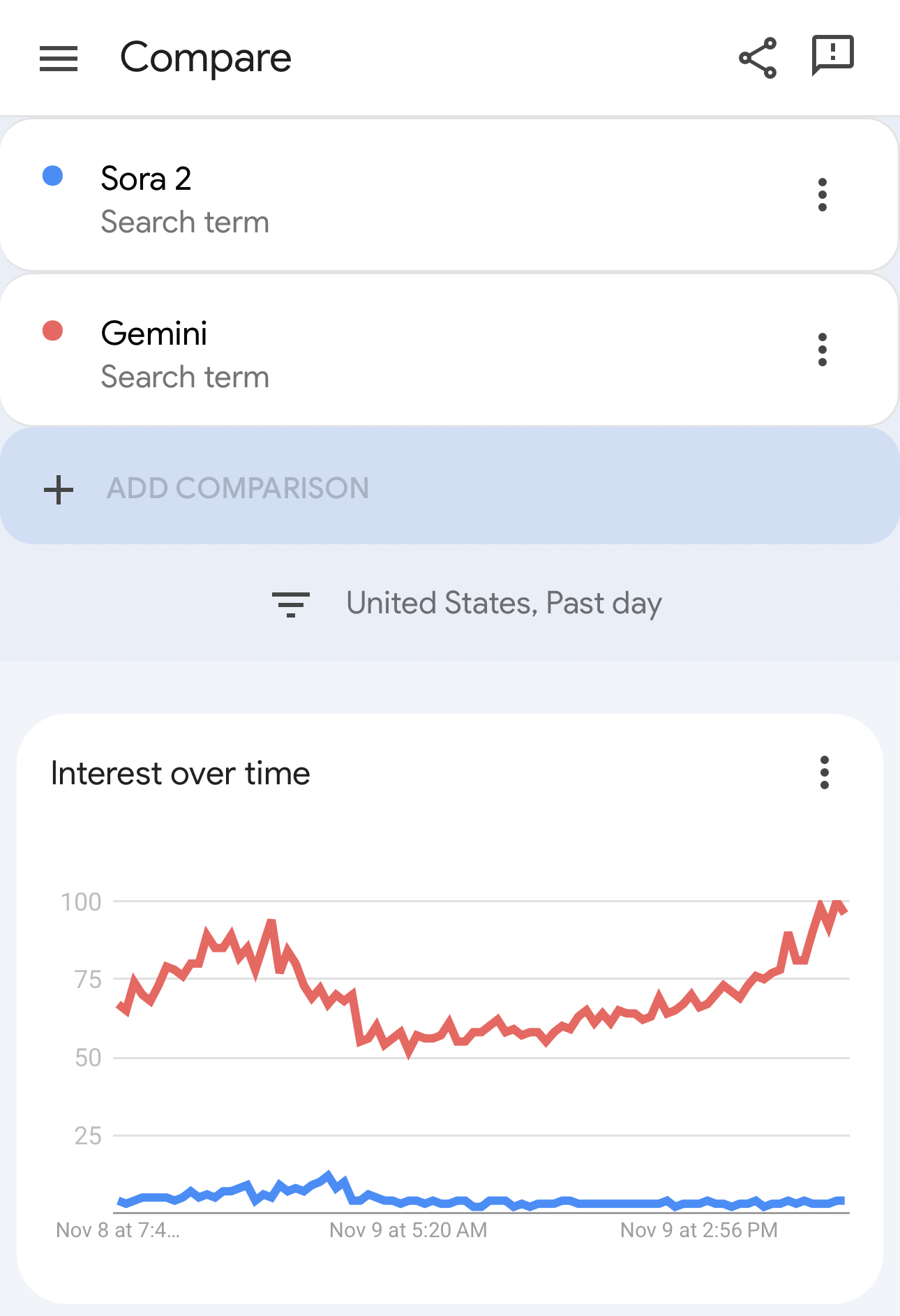Open options menu for Sora 2 term

point(823,195)
